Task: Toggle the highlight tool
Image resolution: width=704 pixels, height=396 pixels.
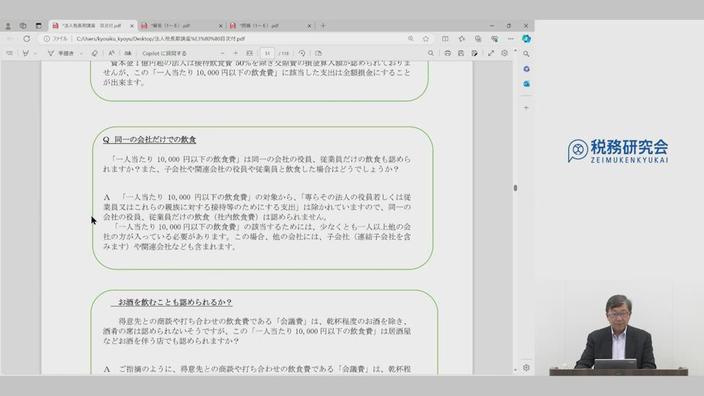Action: [x=26, y=53]
